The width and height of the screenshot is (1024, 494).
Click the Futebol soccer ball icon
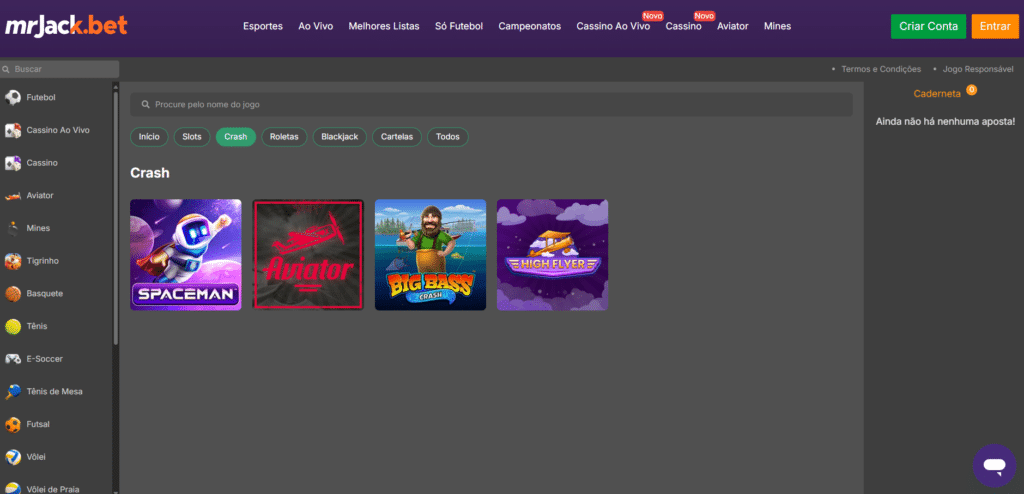pyautogui.click(x=12, y=97)
